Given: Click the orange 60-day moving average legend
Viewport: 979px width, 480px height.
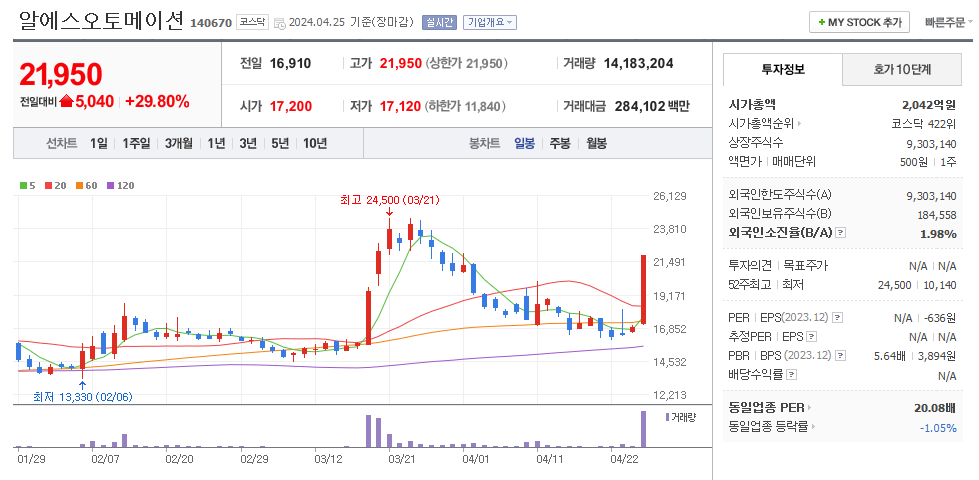Looking at the screenshot, I should click(87, 185).
